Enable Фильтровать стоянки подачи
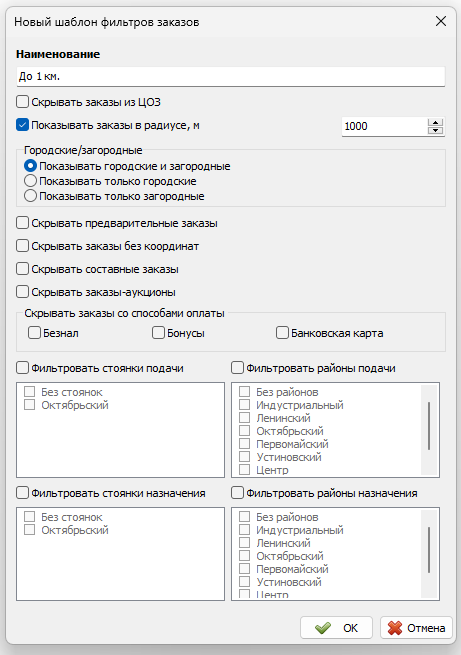461x655 pixels. [23, 368]
